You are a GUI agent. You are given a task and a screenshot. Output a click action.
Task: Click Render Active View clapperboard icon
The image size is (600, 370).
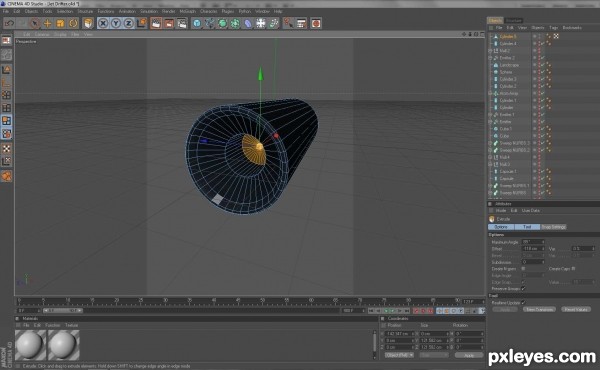point(156,23)
